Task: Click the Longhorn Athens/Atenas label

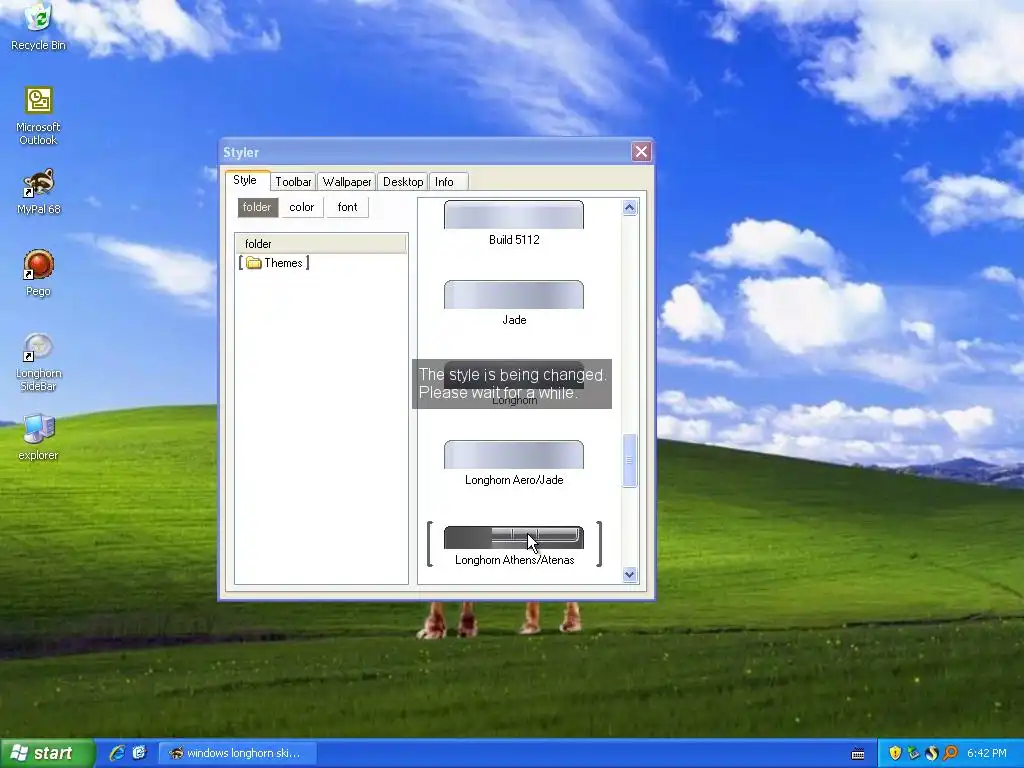Action: coord(515,560)
